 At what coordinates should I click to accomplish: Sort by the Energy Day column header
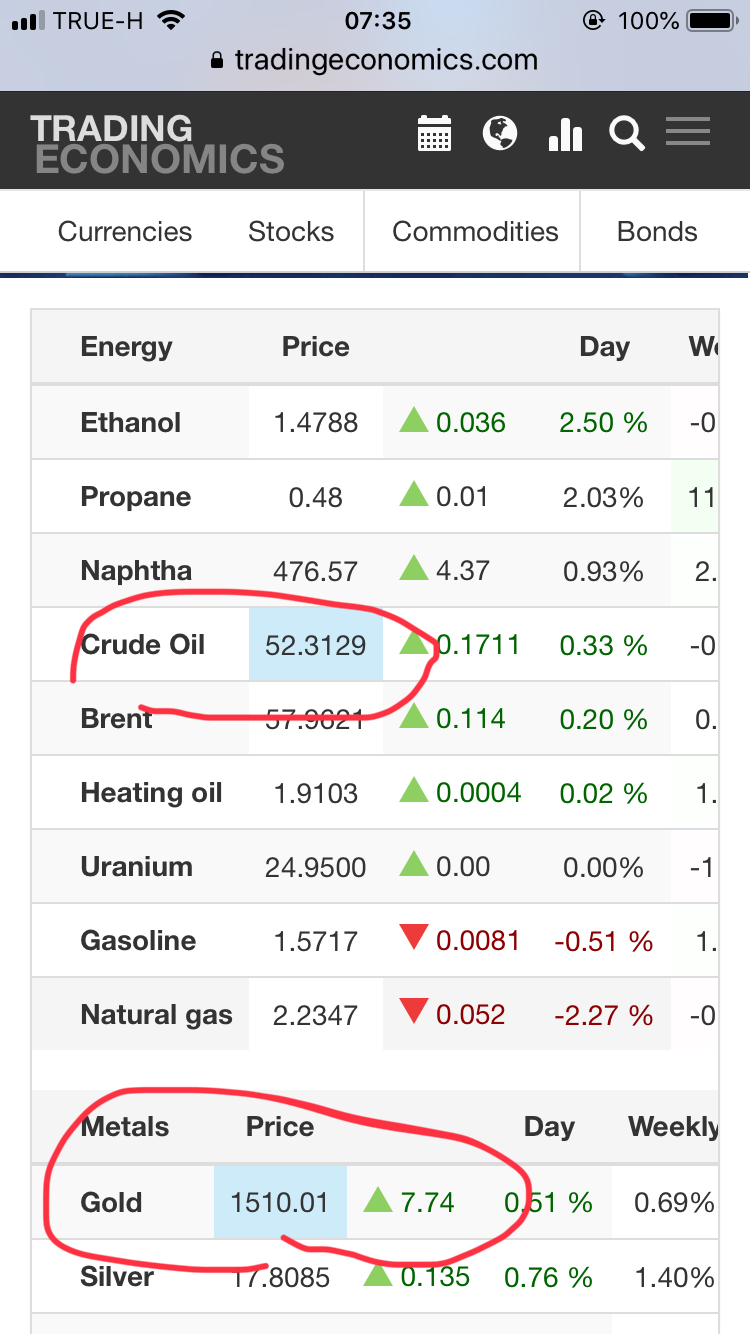(x=604, y=347)
